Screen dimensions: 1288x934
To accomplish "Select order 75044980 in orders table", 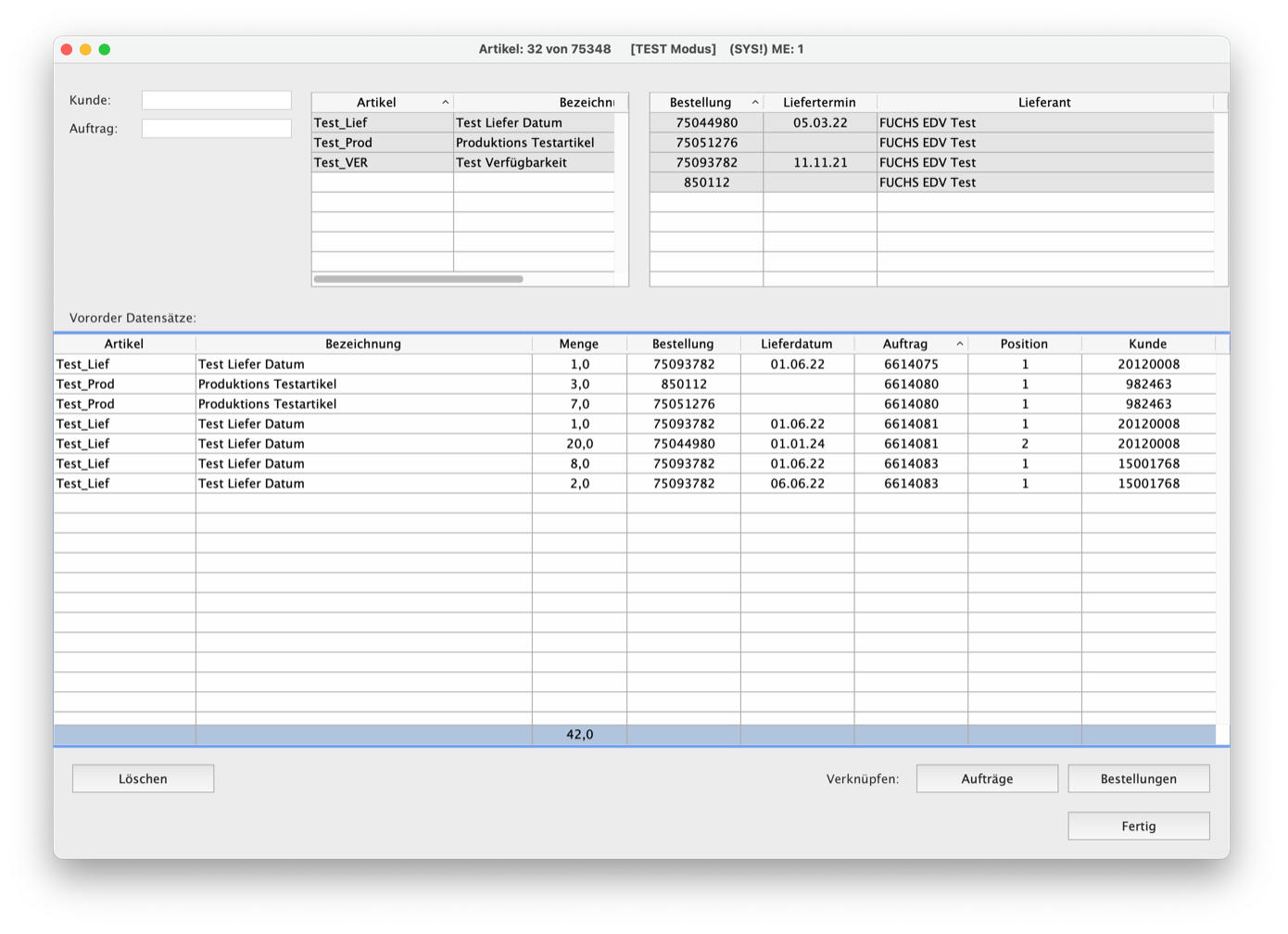I will click(x=706, y=122).
